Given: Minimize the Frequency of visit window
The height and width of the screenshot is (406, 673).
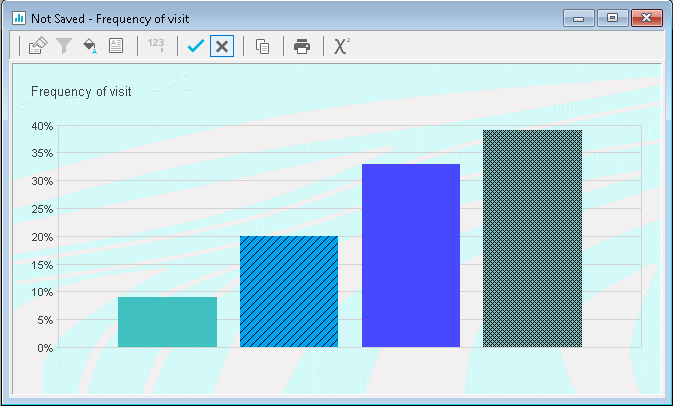Looking at the screenshot, I should (579, 18).
